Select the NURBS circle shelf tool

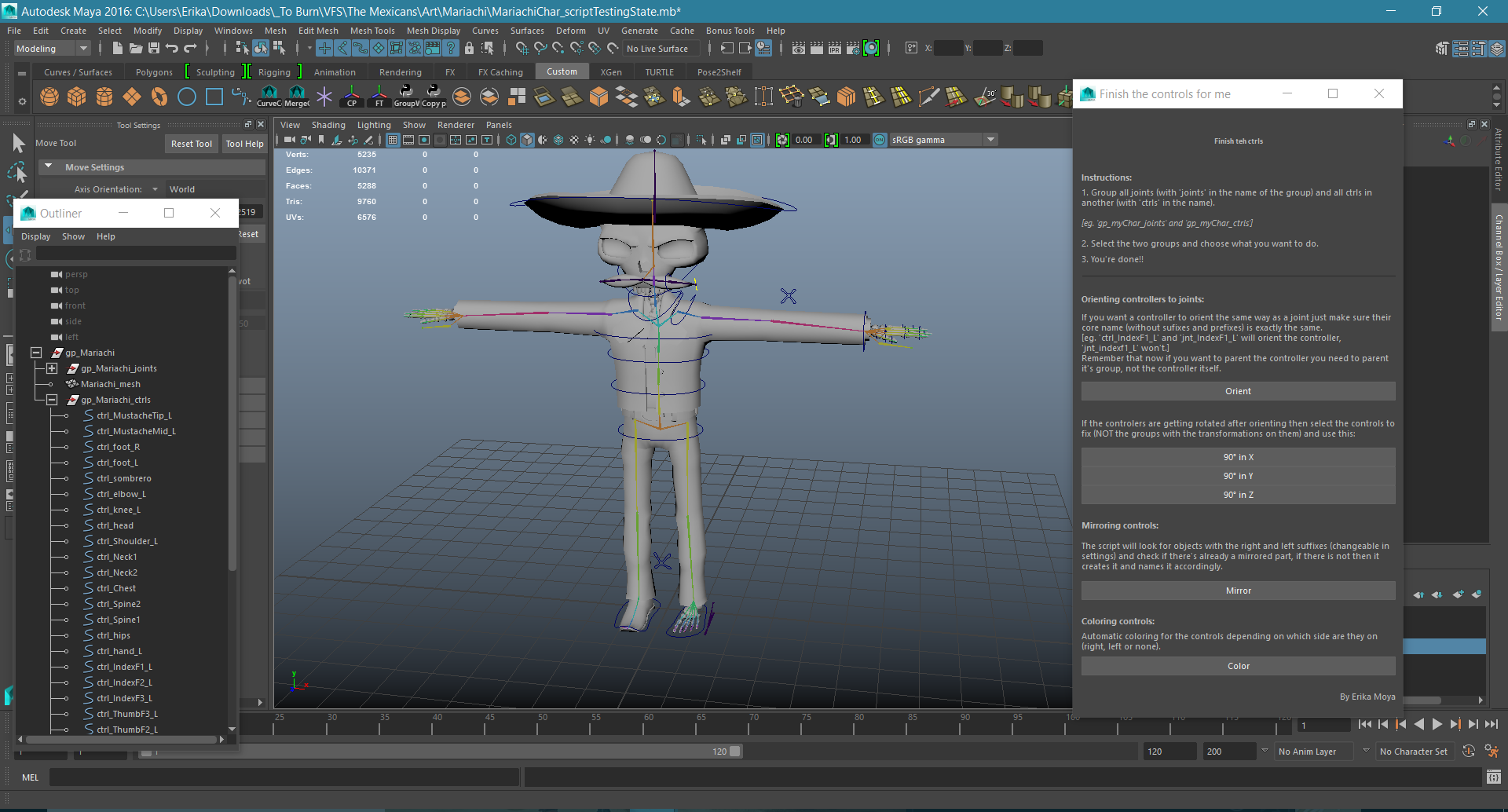tap(187, 97)
